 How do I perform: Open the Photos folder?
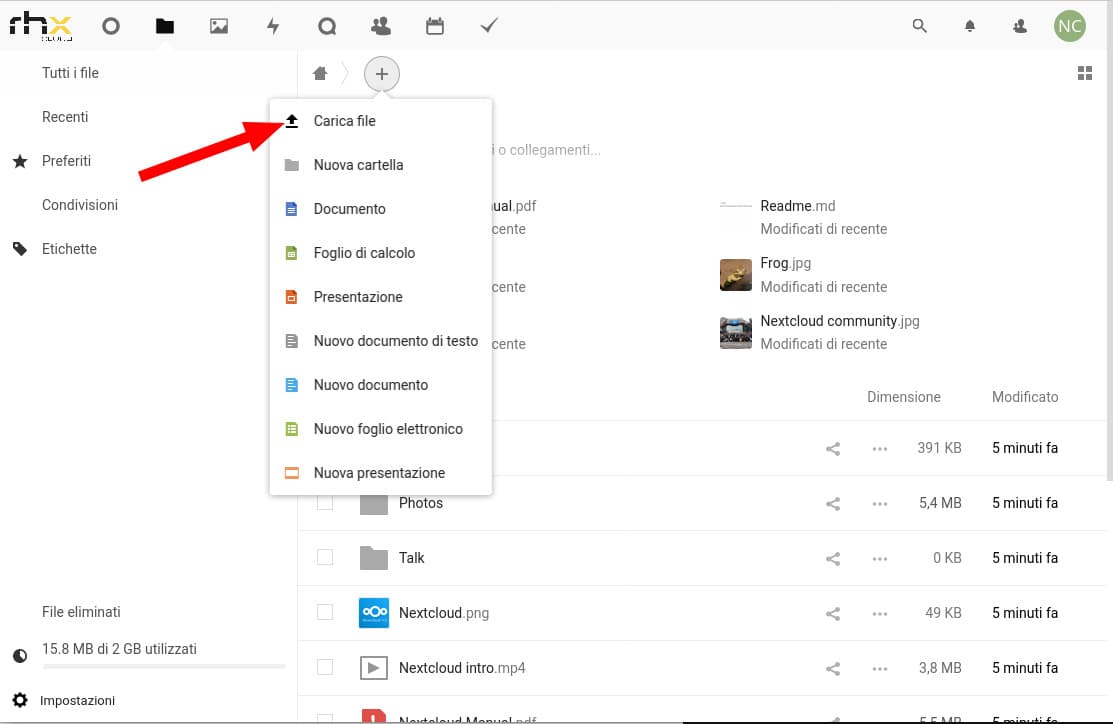click(421, 503)
